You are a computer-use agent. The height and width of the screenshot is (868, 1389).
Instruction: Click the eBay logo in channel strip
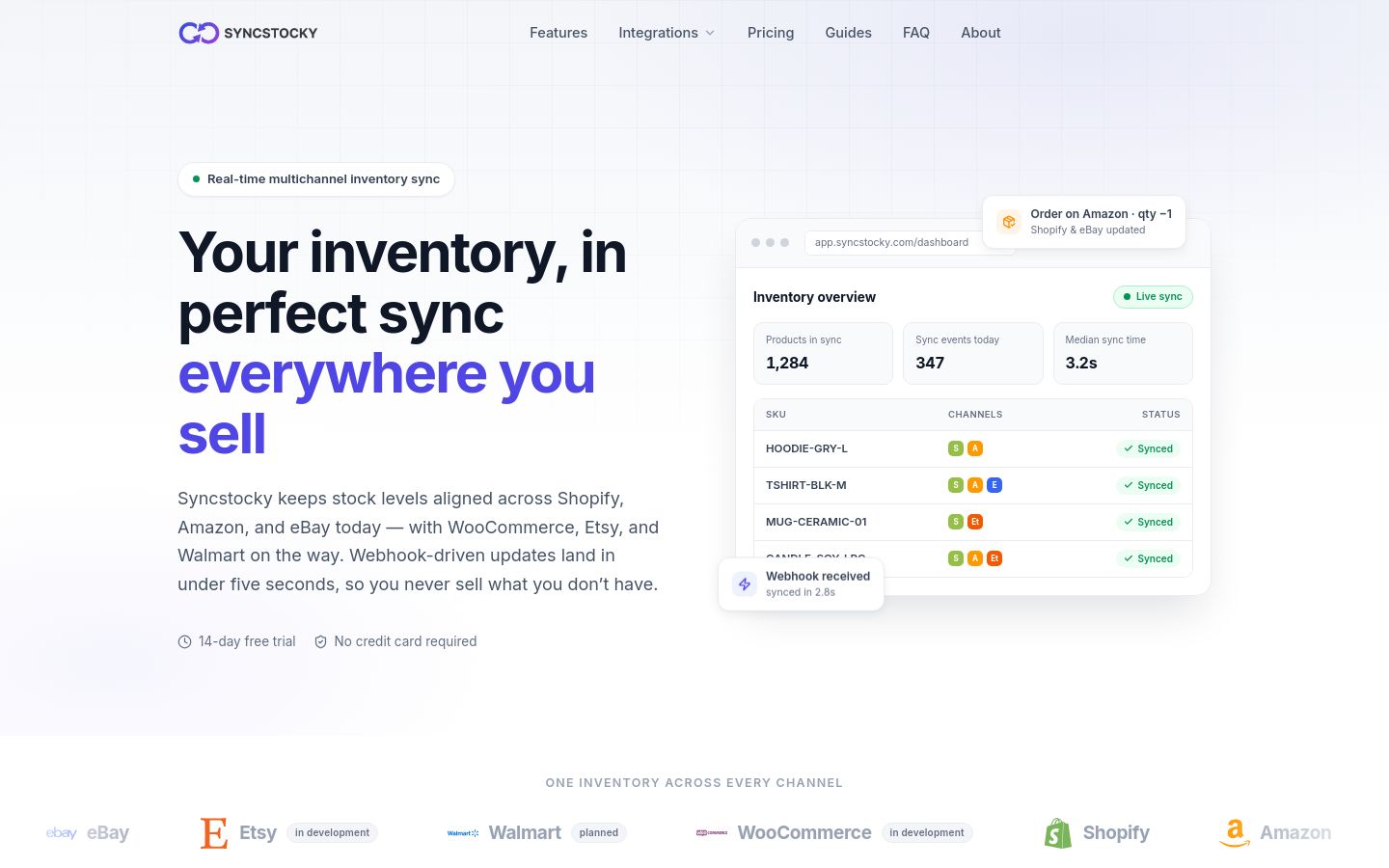[62, 832]
